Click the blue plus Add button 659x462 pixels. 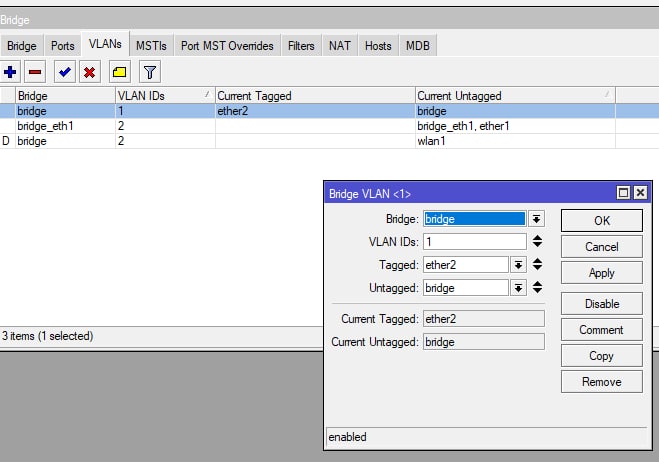(x=10, y=72)
